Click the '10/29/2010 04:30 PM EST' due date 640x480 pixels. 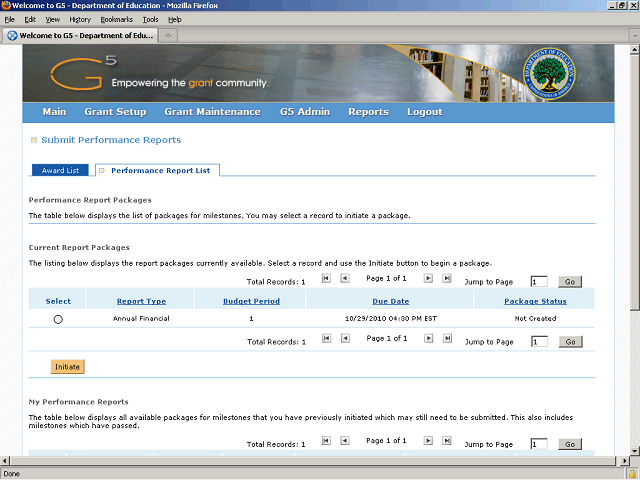coord(391,318)
